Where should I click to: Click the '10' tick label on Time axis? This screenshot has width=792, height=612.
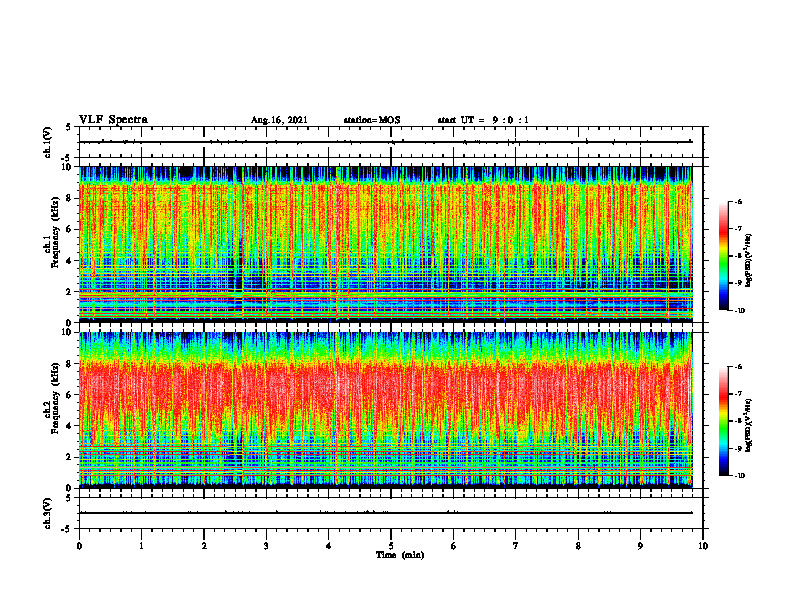(703, 546)
